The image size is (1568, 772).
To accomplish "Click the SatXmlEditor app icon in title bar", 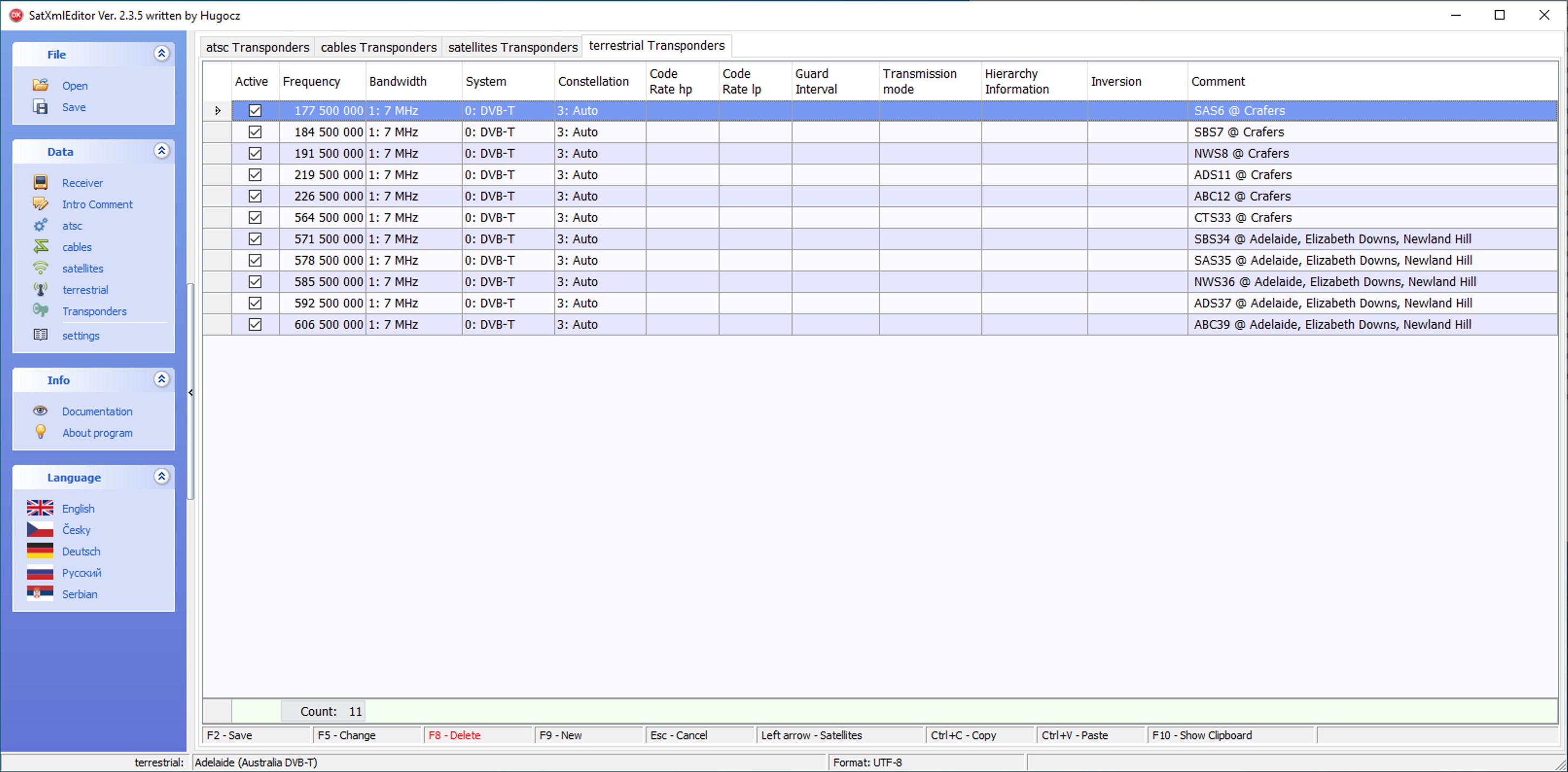I will [x=16, y=15].
